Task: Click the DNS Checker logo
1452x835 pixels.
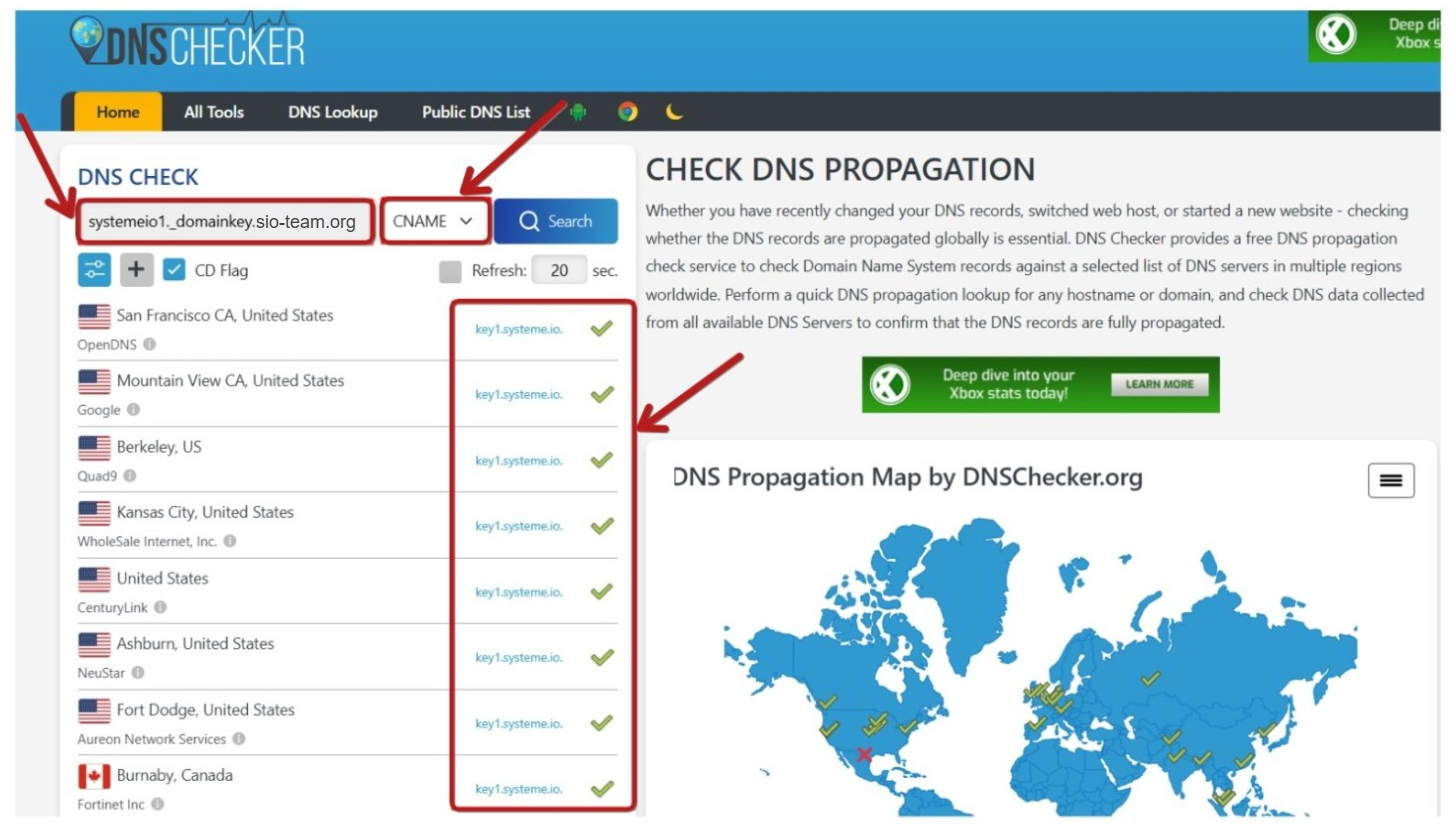Action: [x=187, y=43]
